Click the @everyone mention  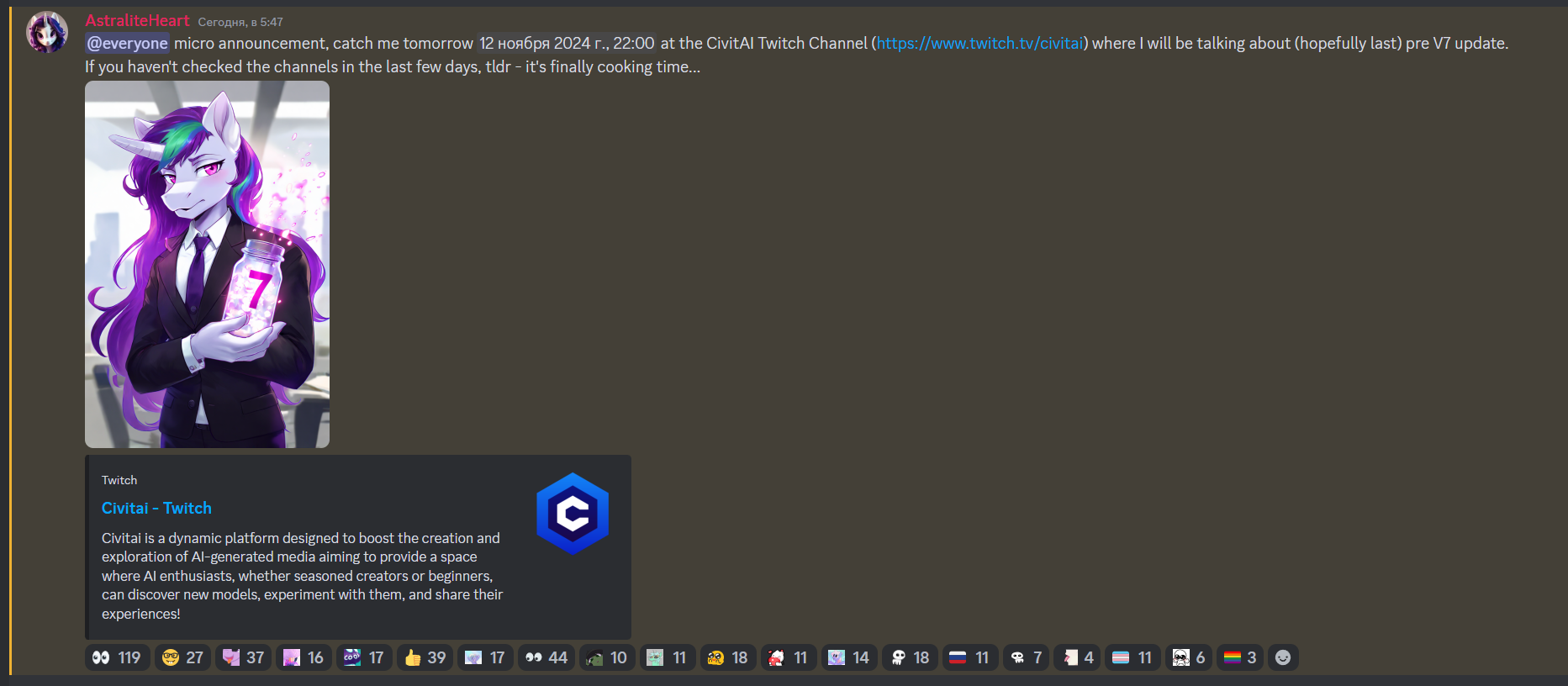pos(128,43)
